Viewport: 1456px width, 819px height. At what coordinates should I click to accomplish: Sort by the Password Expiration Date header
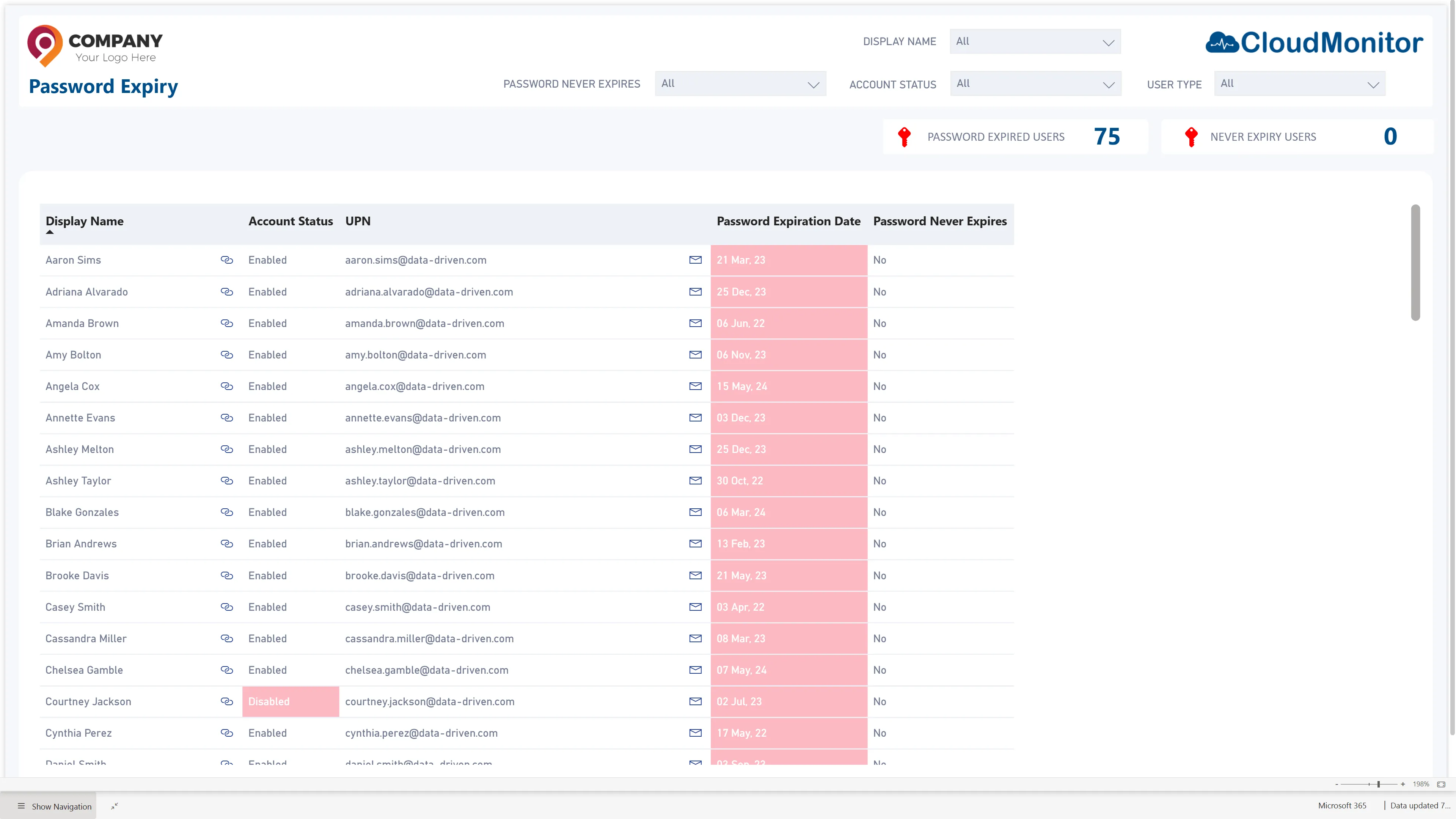(788, 221)
